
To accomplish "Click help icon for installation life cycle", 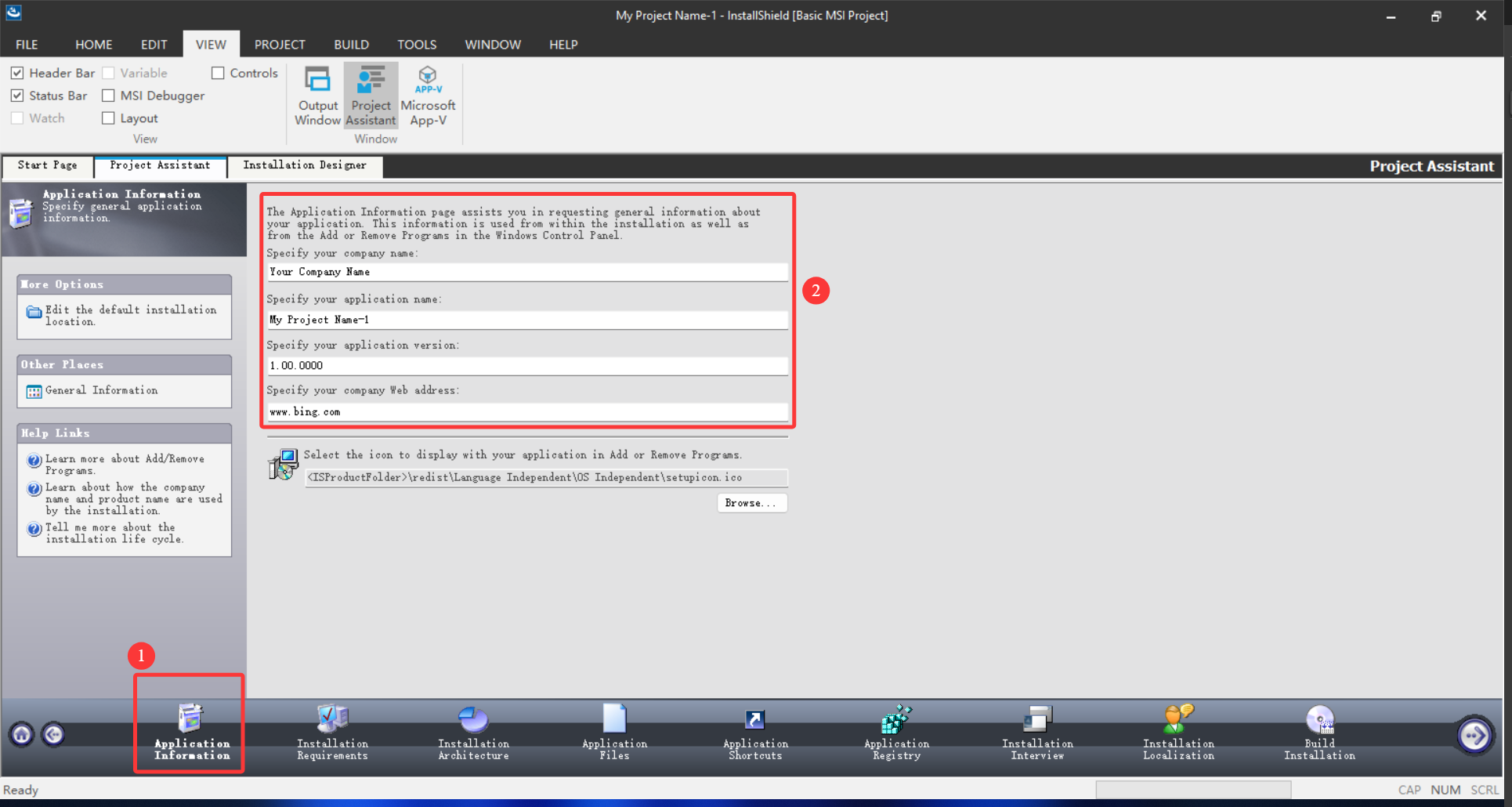I will click(x=34, y=529).
